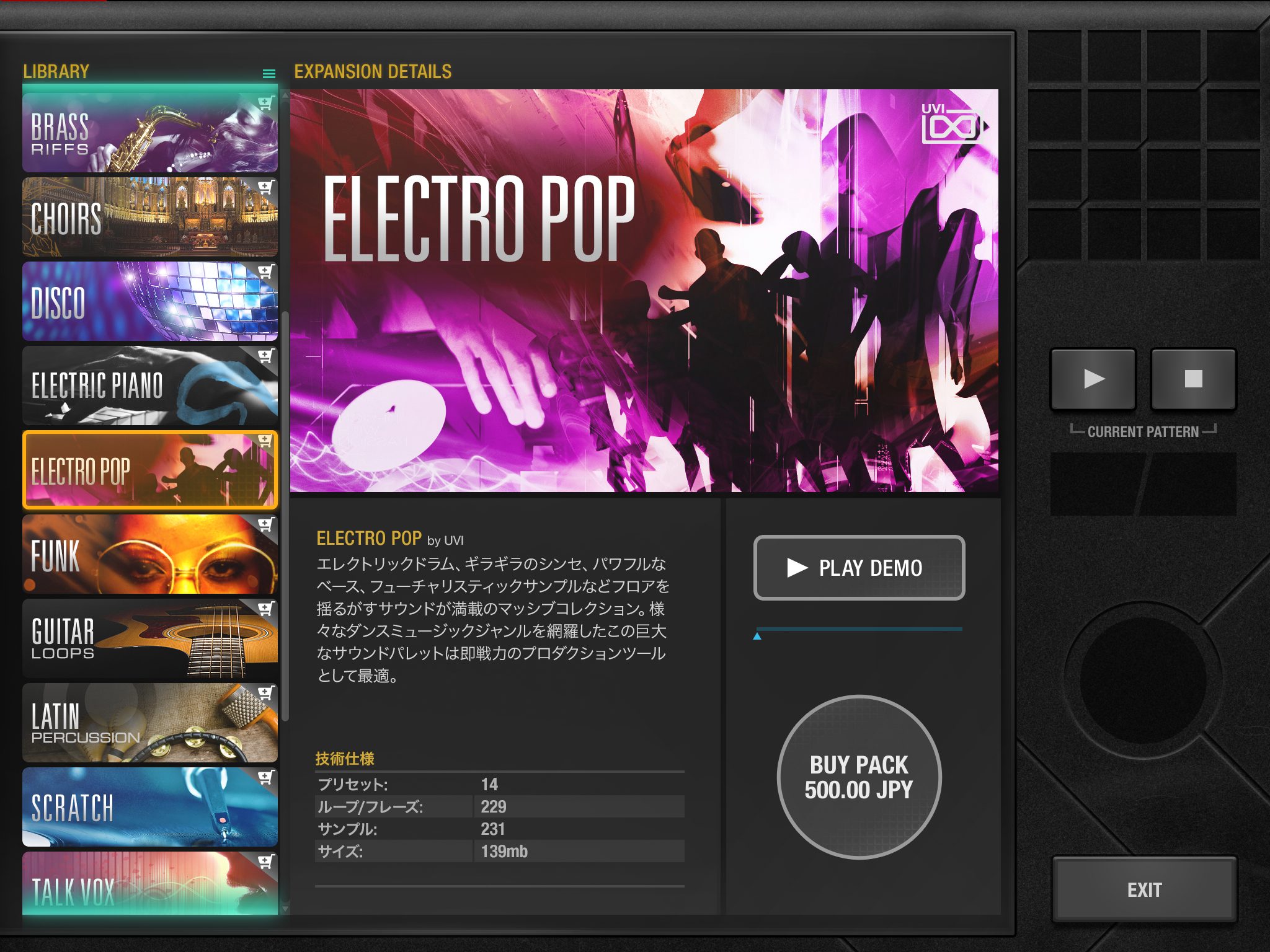The width and height of the screenshot is (1270, 952).
Task: Click the current pattern display
Action: click(x=1143, y=484)
